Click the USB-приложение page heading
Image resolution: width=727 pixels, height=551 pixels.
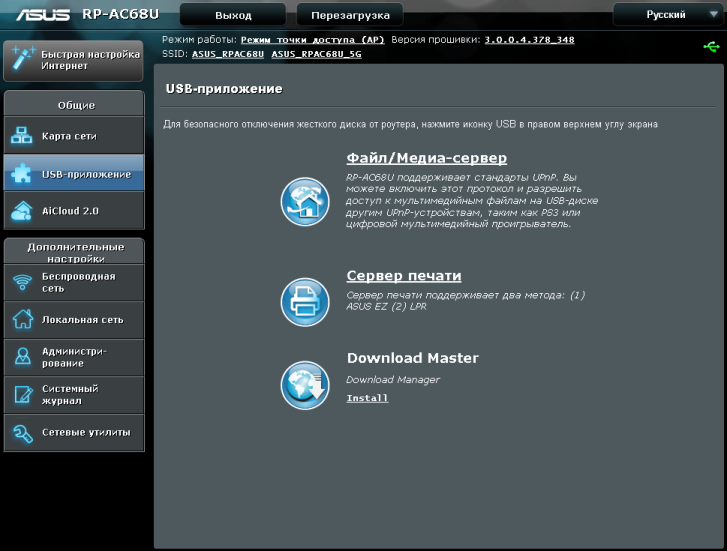tap(224, 89)
